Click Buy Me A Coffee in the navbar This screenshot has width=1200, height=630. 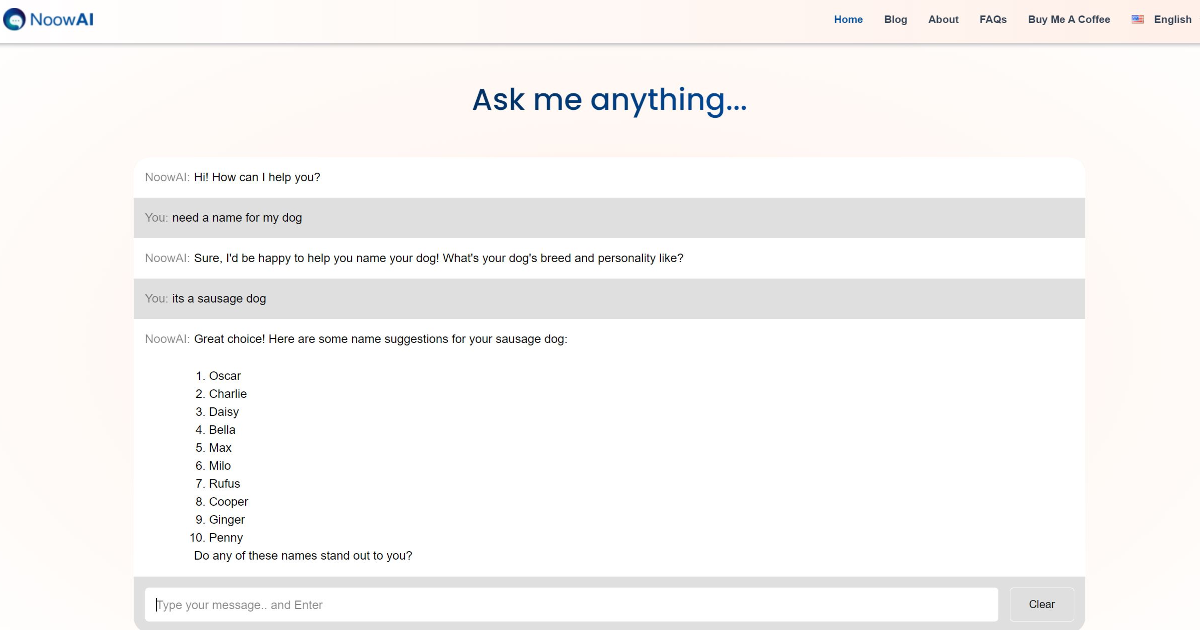tap(1069, 19)
